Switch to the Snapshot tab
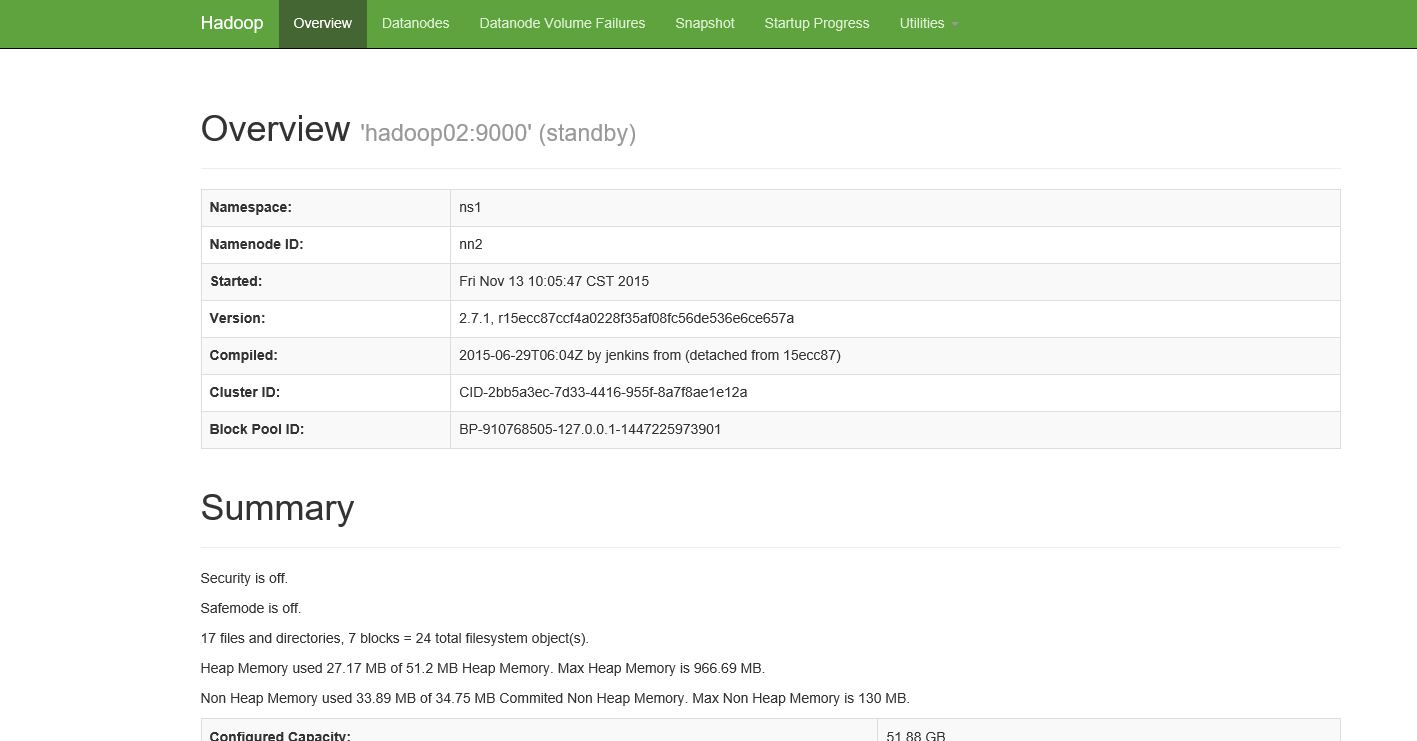Viewport: 1417px width, 741px height. click(x=704, y=23)
